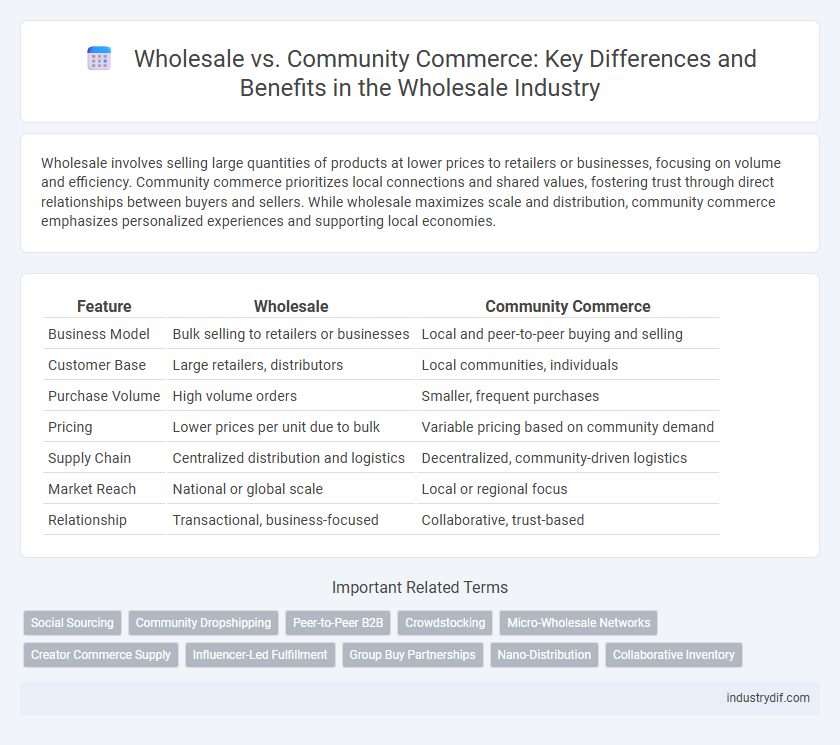
Task: Click 'Local or regional focus' cell
Action: tap(568, 490)
